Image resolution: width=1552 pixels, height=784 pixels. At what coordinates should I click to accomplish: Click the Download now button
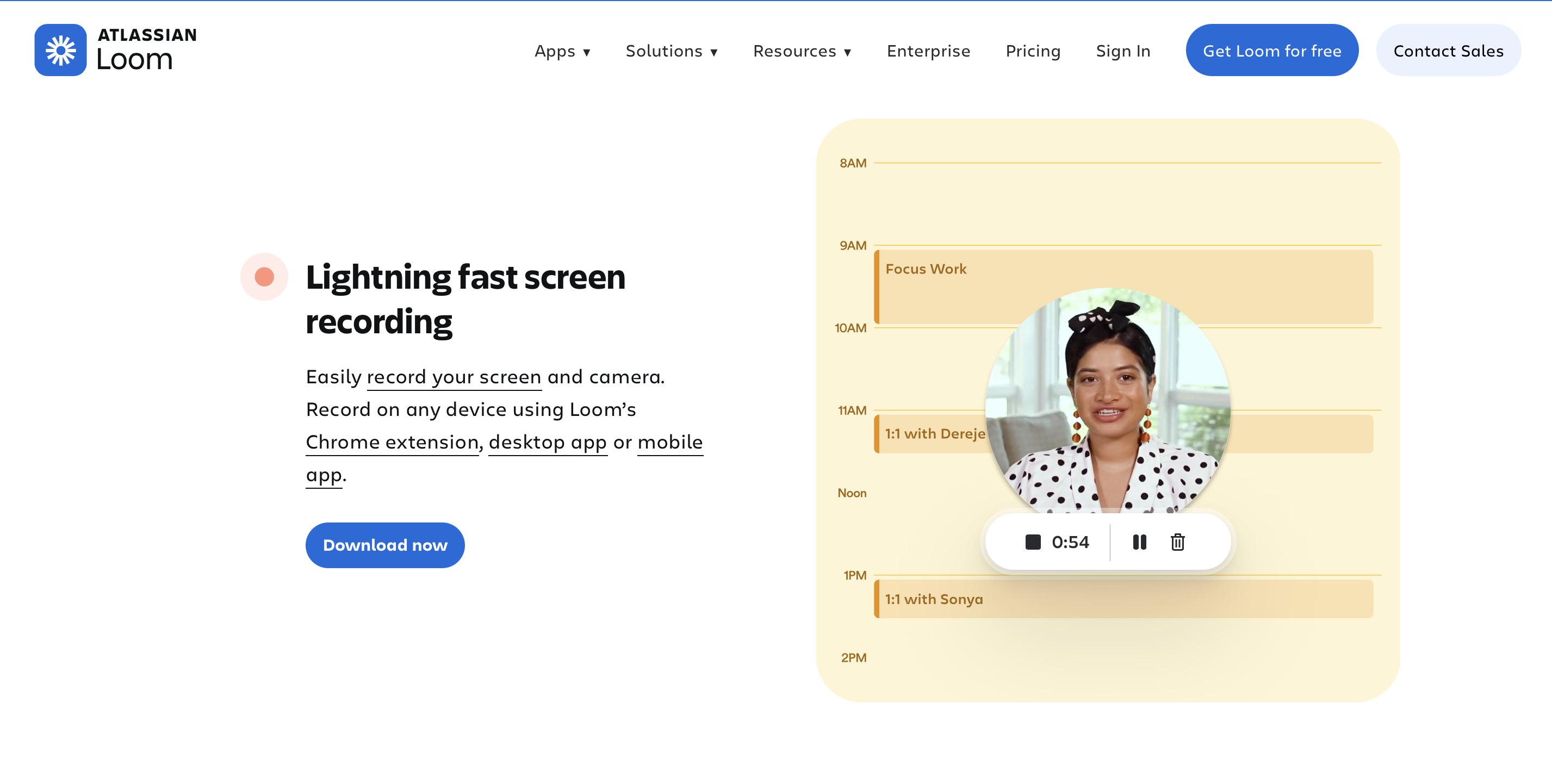click(384, 545)
